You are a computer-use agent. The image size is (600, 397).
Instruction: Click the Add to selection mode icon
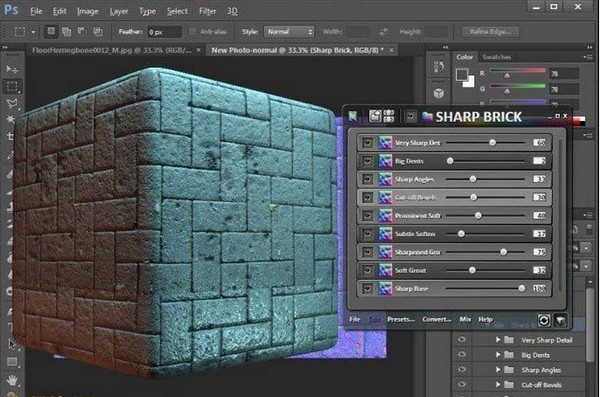coord(67,31)
